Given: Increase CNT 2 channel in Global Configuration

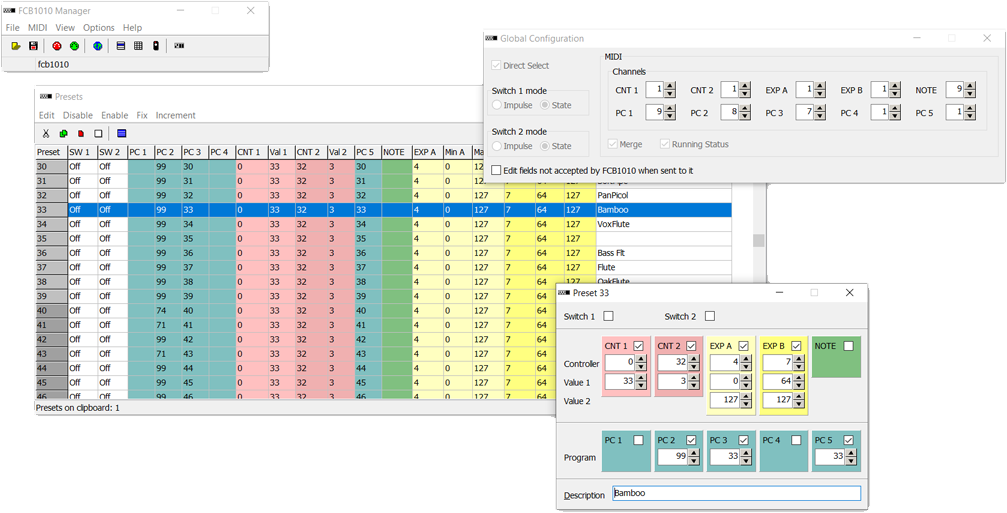Looking at the screenshot, I should [x=744, y=87].
